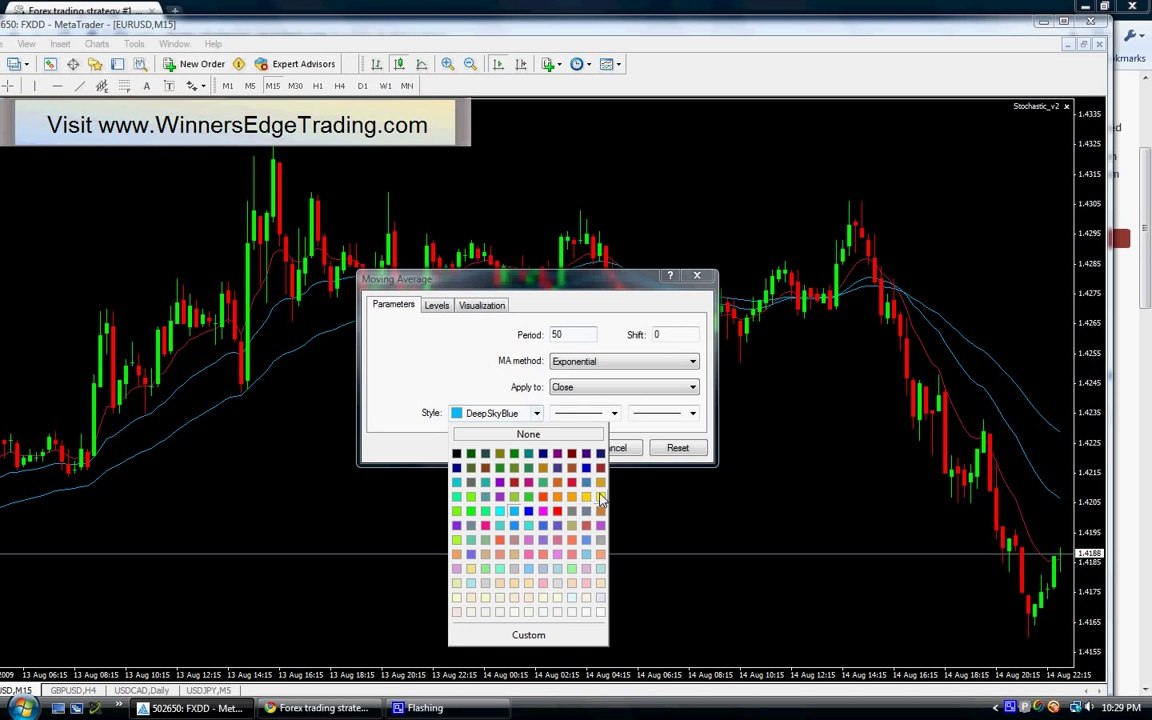This screenshot has width=1152, height=720.
Task: Expand the Periods clock dropdown arrow
Action: coord(589,64)
